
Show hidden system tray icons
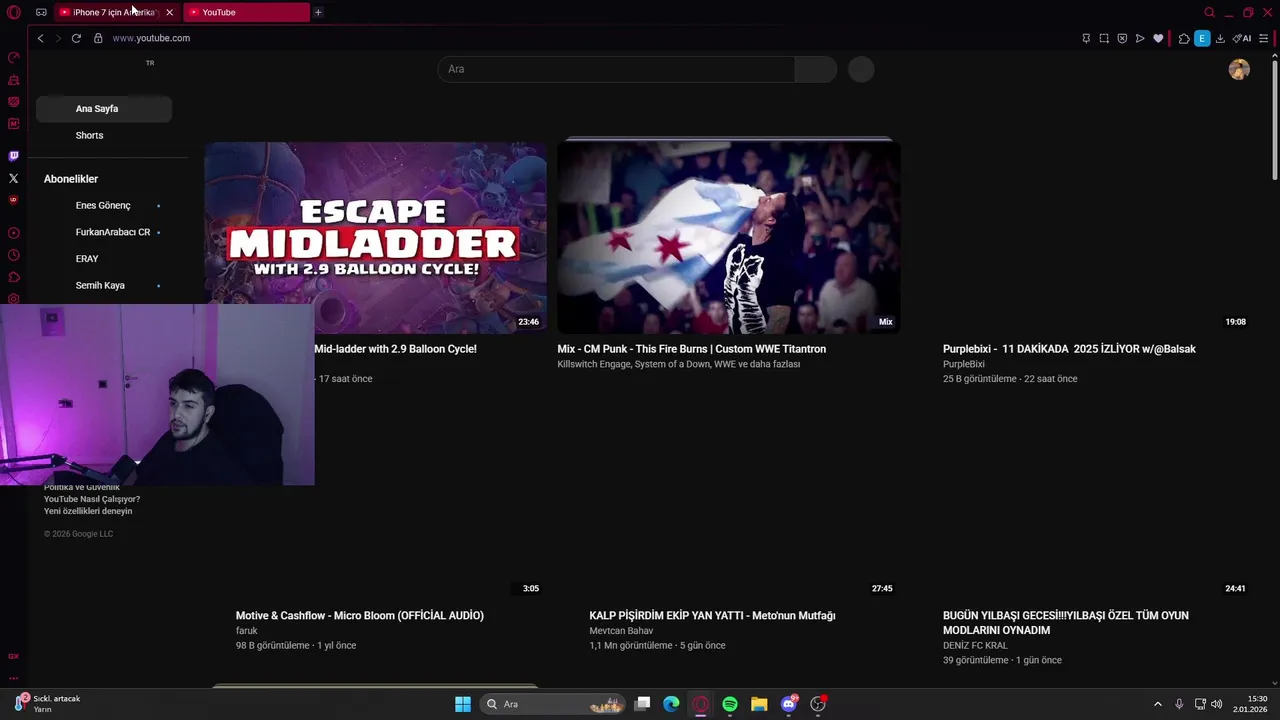click(1158, 704)
